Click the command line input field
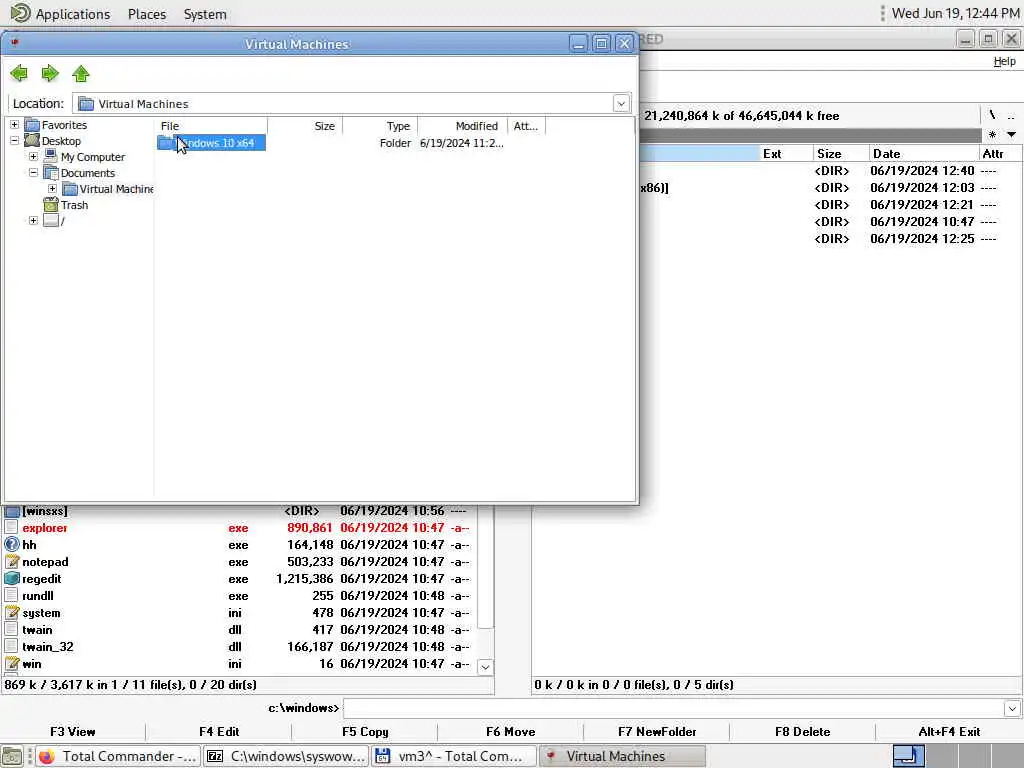Viewport: 1024px width, 768px height. click(x=673, y=708)
